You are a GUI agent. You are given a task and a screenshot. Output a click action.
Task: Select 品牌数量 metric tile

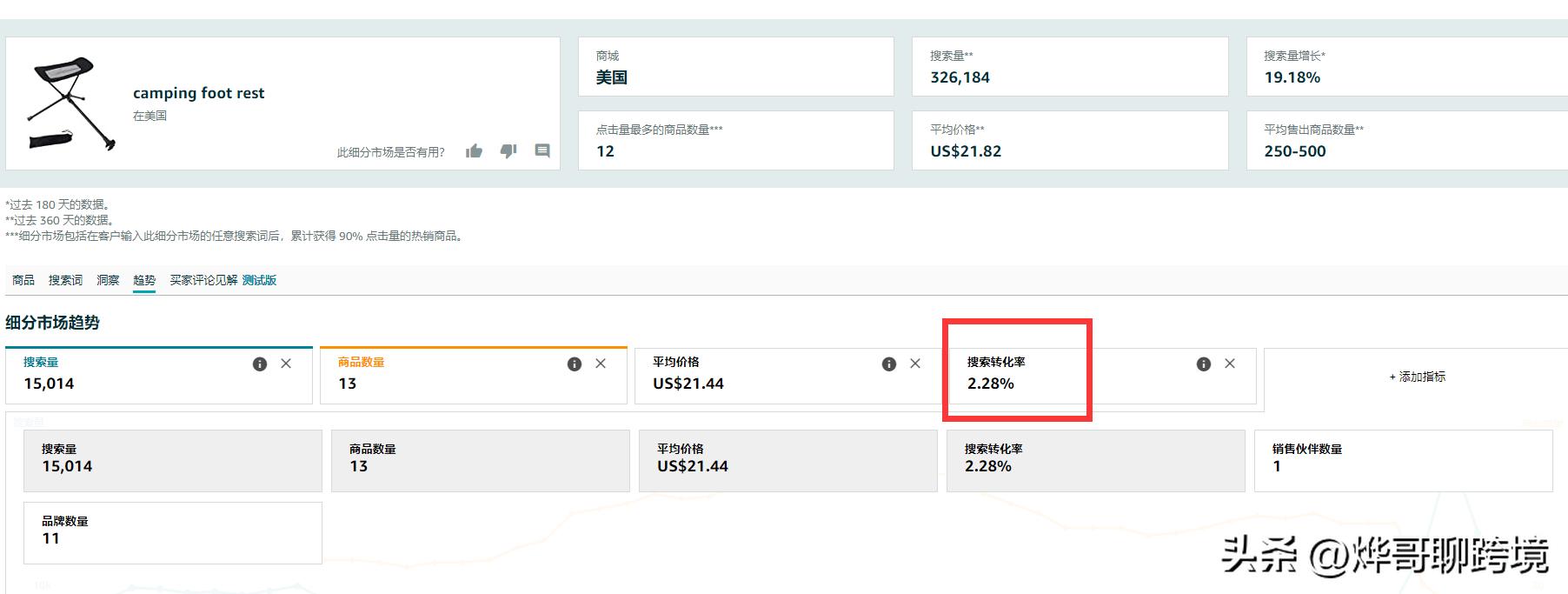pos(172,532)
